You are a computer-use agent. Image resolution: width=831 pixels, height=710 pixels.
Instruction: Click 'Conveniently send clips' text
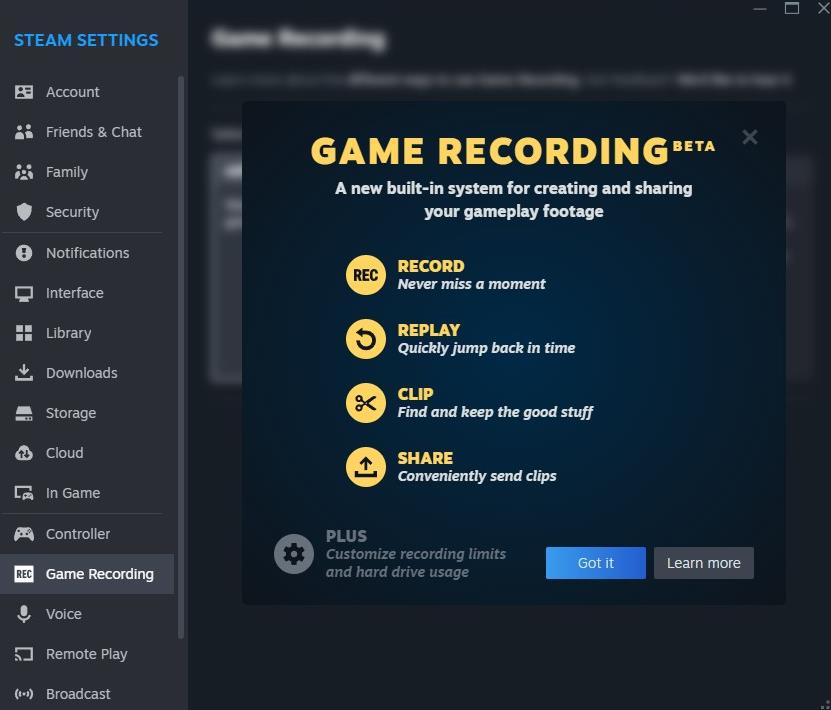pyautogui.click(x=477, y=476)
